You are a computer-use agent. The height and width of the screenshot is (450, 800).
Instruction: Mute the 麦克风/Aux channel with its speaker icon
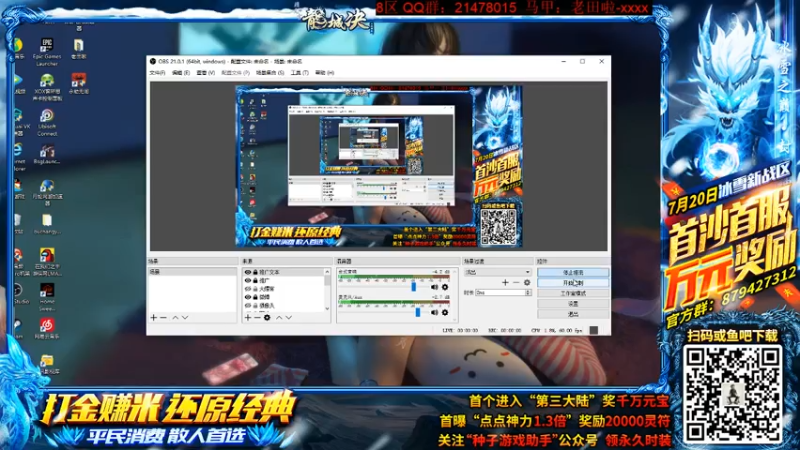(434, 312)
